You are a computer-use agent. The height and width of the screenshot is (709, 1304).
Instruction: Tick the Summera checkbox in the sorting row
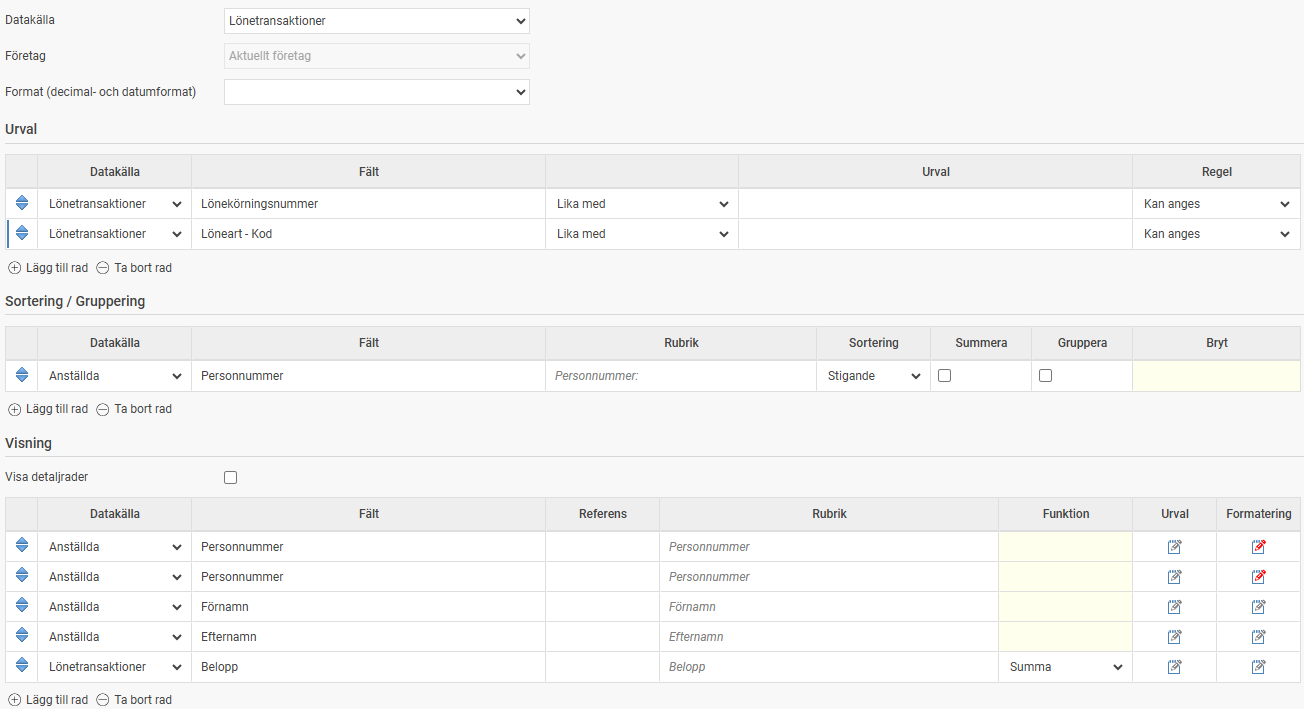click(944, 376)
